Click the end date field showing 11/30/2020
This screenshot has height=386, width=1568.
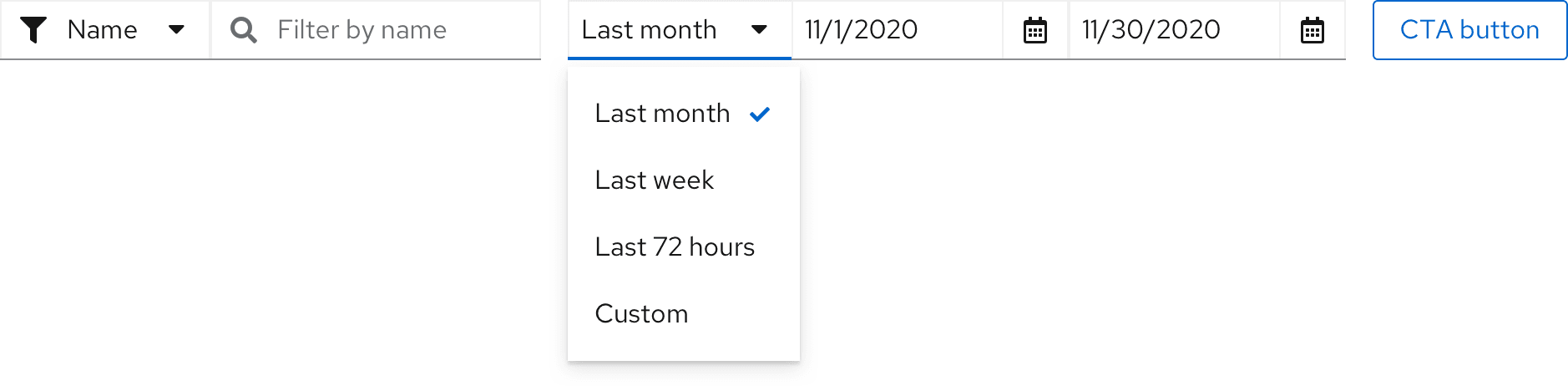point(1174,30)
